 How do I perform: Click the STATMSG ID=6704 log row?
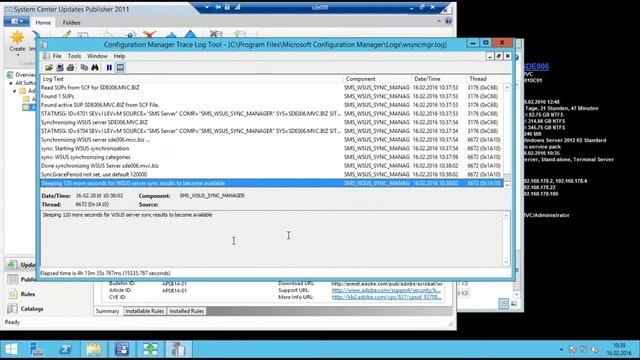point(271,131)
